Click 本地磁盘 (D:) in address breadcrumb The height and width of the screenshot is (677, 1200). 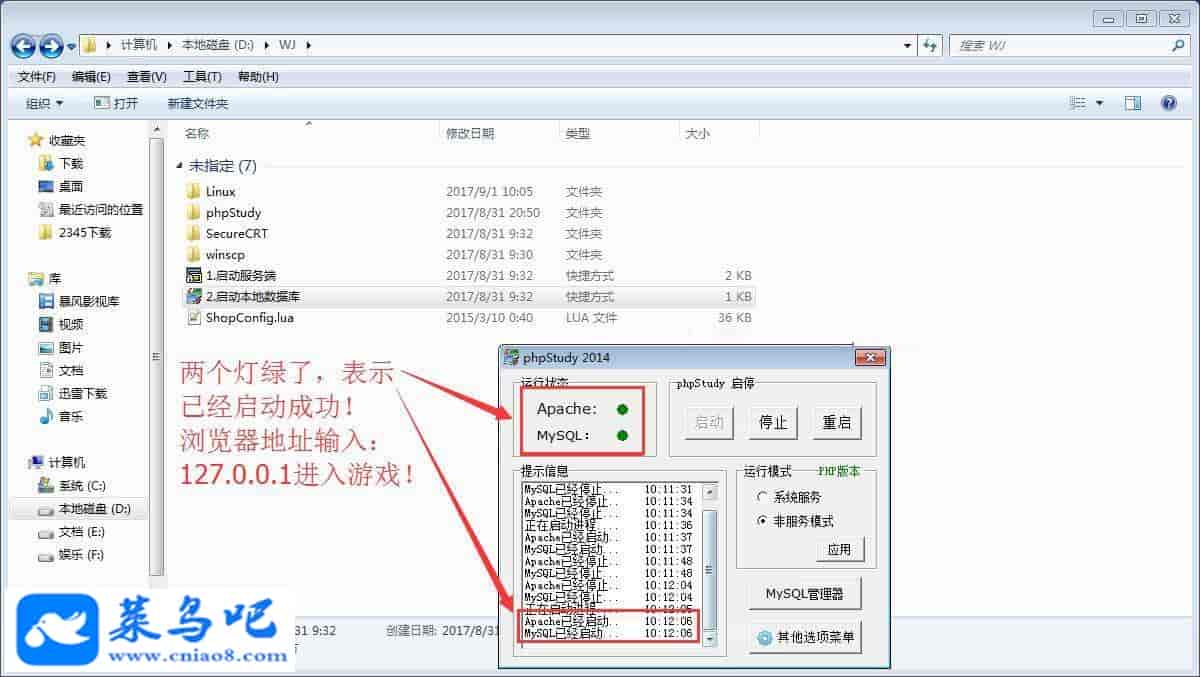point(217,45)
